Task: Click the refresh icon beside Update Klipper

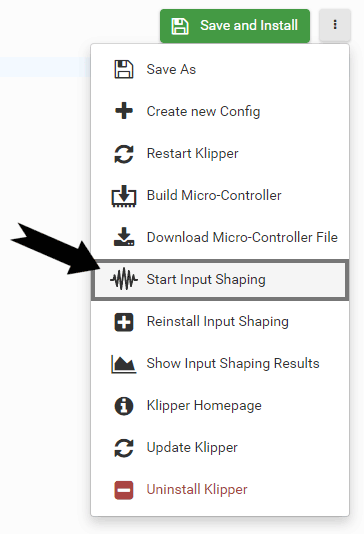Action: [x=124, y=448]
